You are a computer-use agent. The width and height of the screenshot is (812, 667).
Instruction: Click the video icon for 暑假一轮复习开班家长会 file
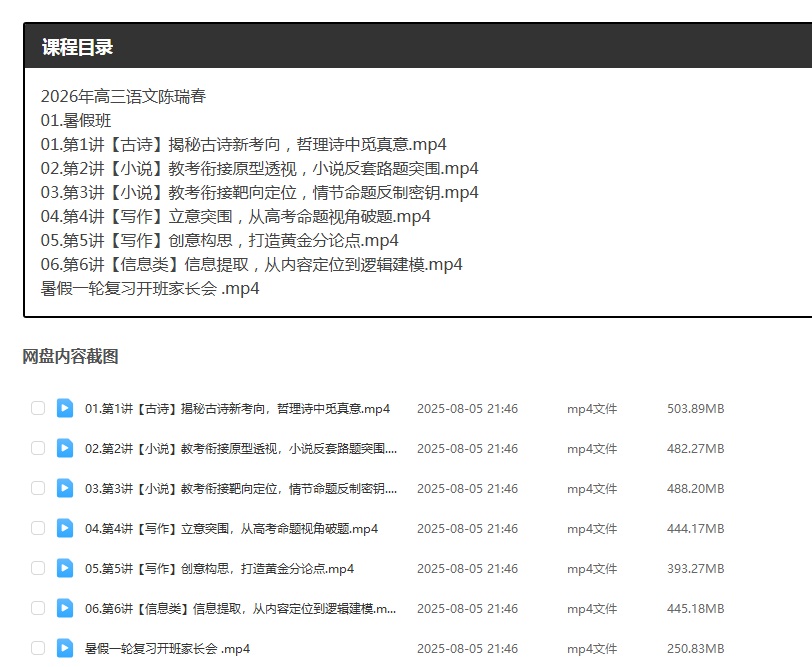pos(65,648)
